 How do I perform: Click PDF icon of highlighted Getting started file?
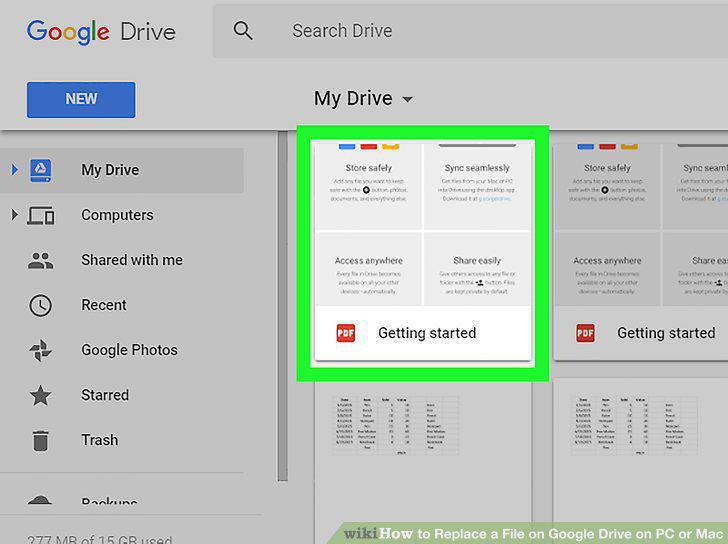(x=346, y=333)
